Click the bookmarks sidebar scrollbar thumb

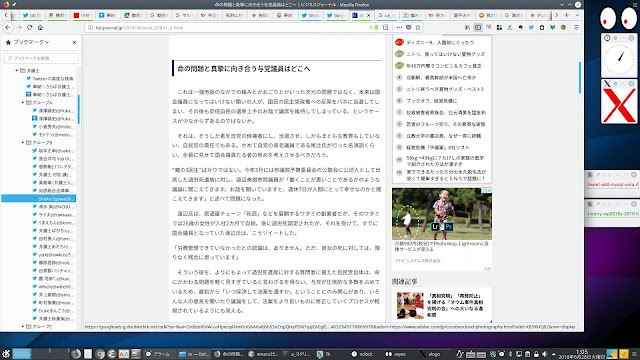point(78,109)
